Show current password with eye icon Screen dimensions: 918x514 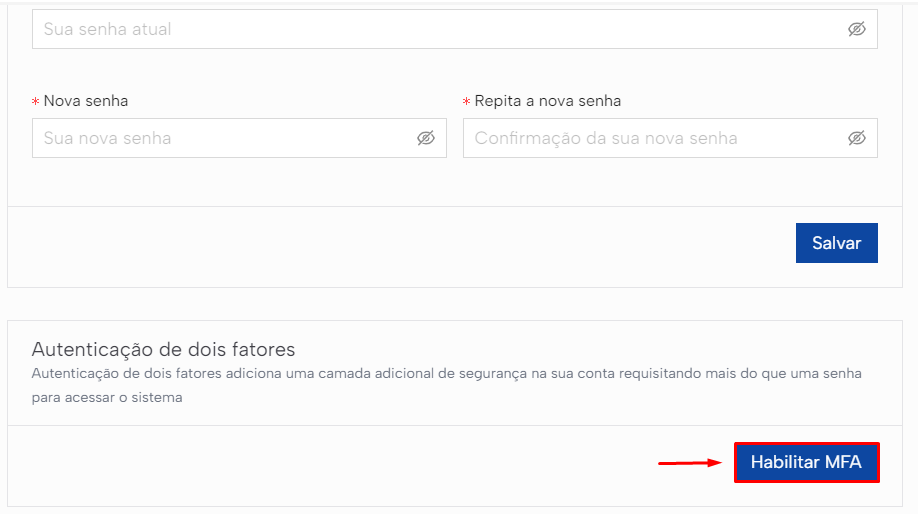857,29
